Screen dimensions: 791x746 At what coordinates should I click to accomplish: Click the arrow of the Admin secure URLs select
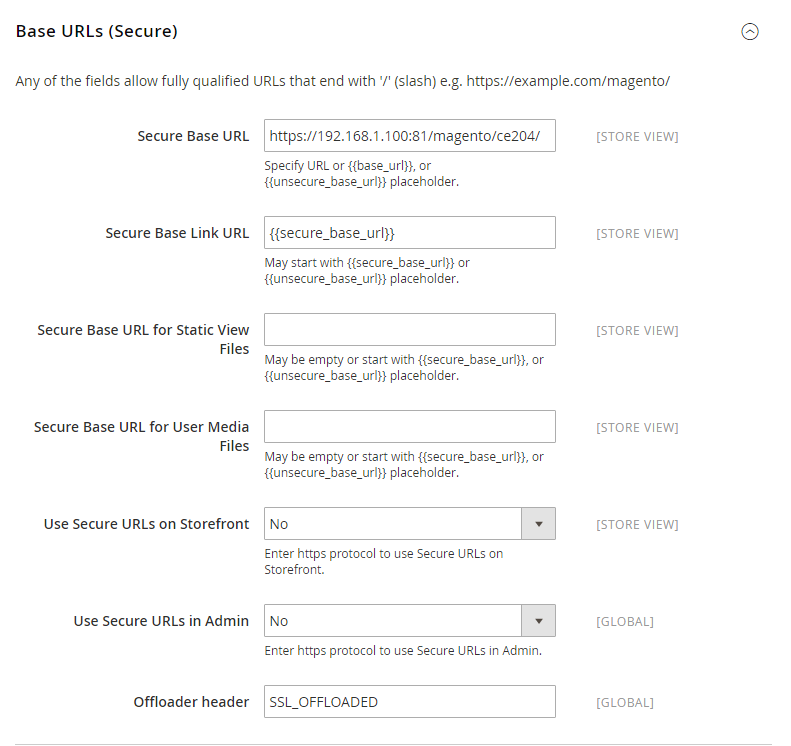(539, 621)
